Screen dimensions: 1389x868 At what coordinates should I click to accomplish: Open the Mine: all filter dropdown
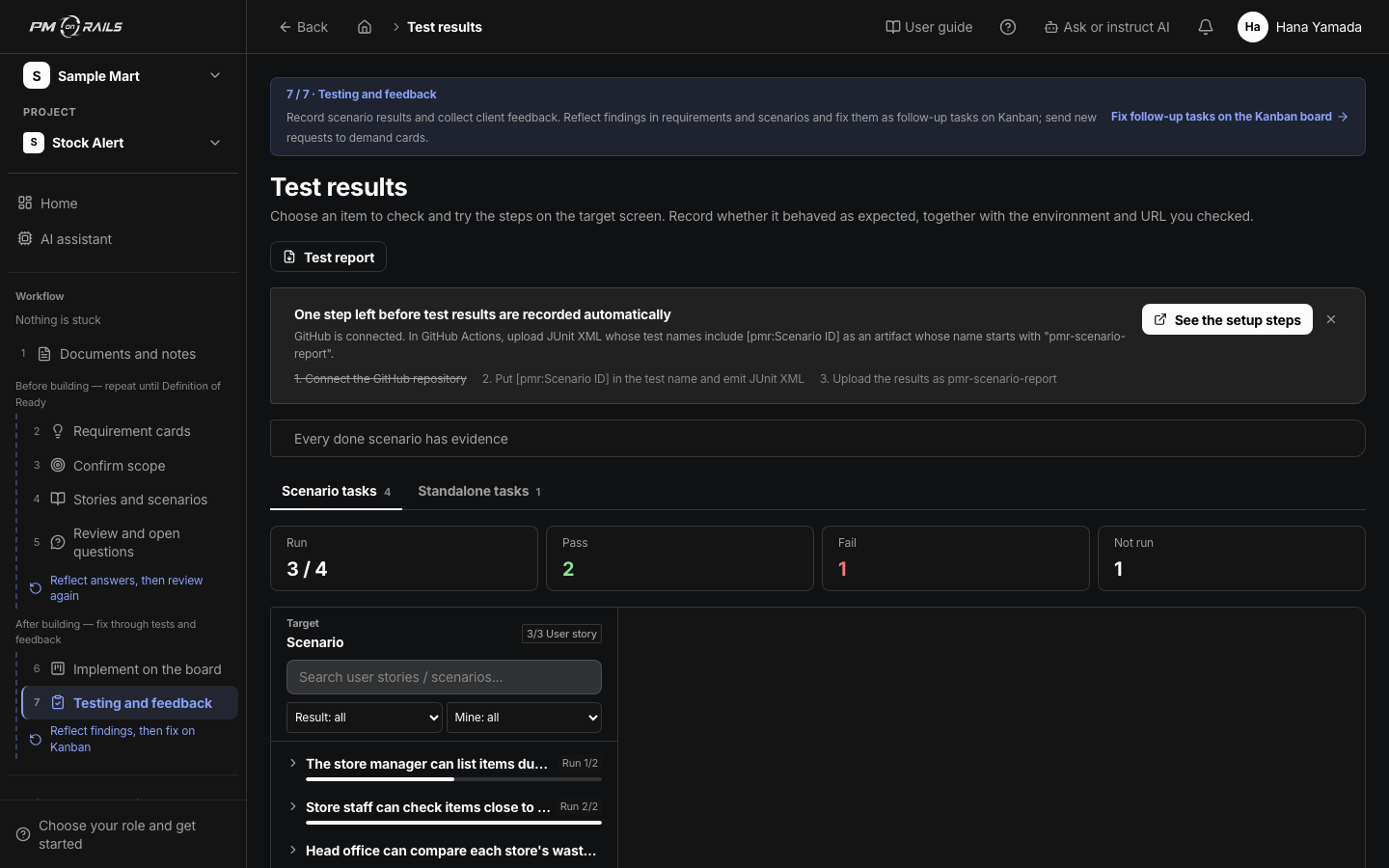point(524,718)
